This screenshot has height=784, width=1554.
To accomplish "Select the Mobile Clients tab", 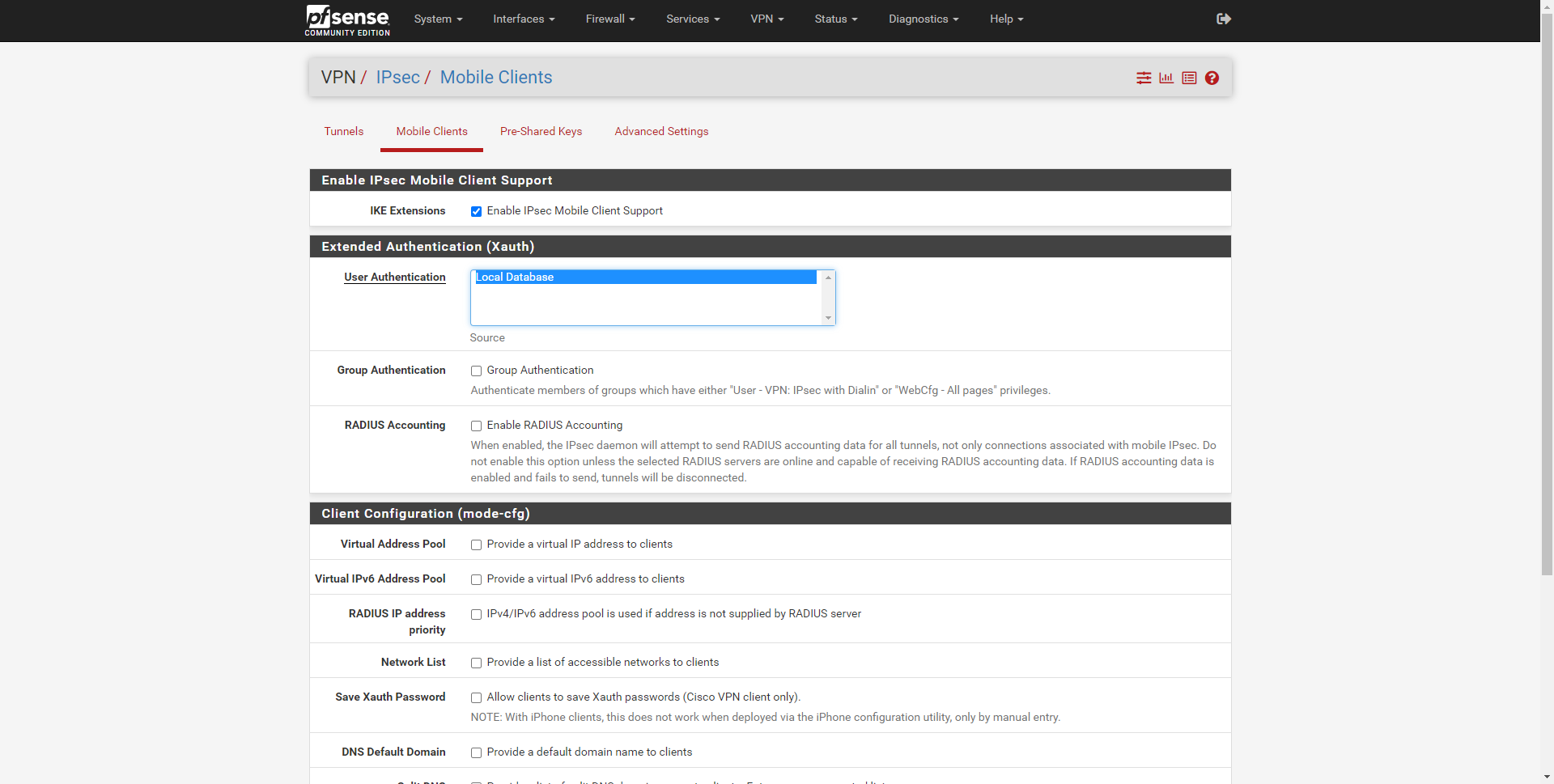I will tap(432, 132).
